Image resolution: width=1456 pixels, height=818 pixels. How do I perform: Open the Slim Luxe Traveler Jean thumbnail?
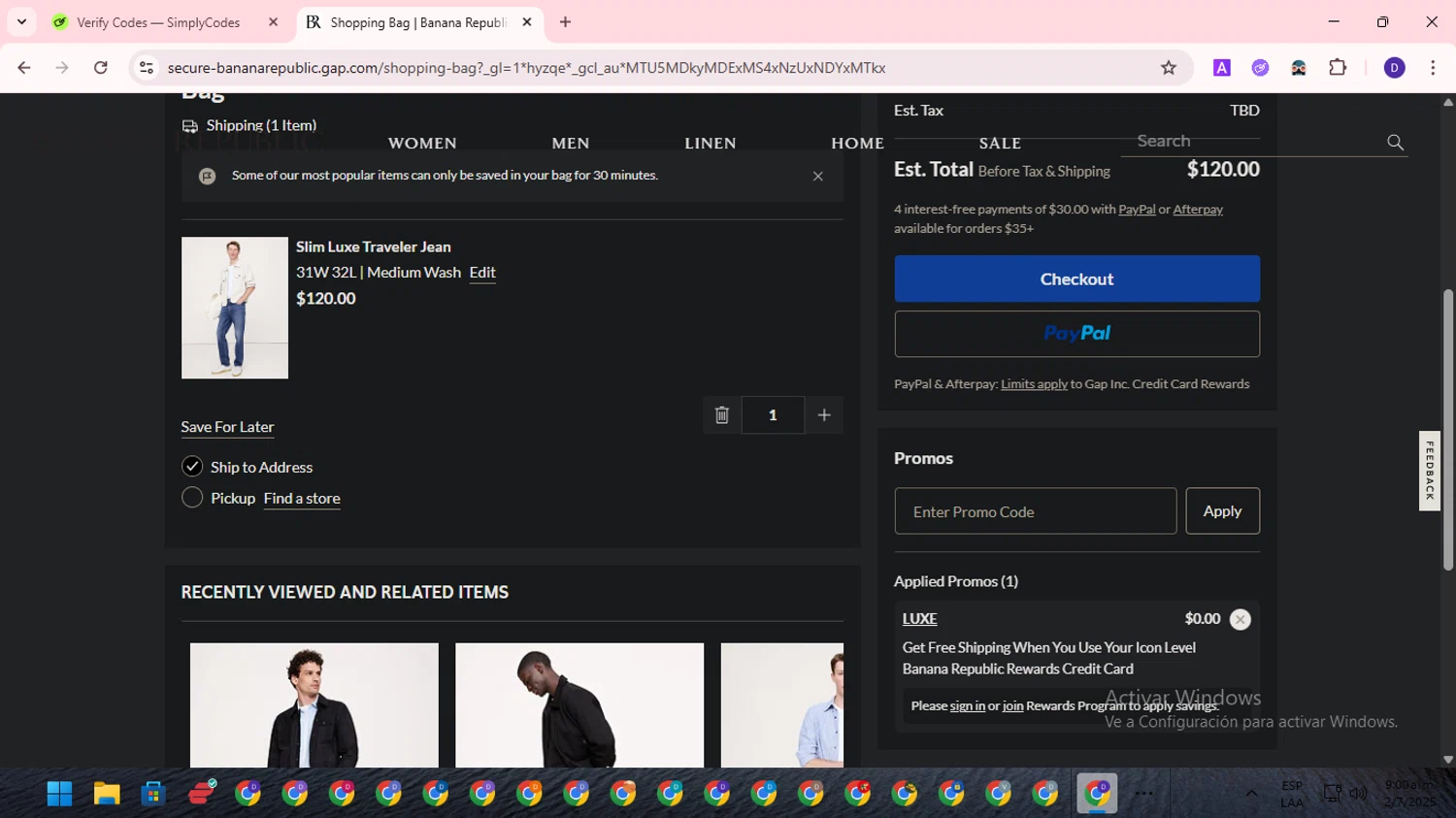pyautogui.click(x=235, y=308)
